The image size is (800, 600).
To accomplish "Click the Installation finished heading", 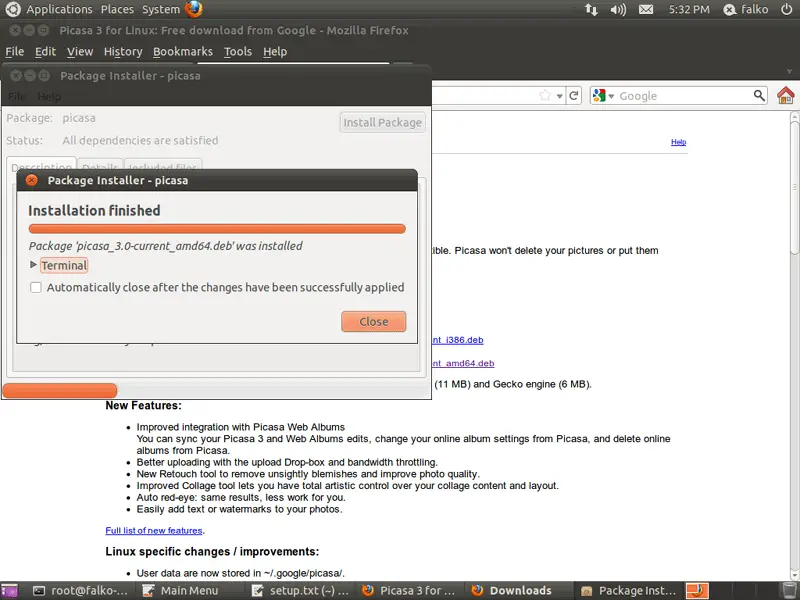I will (94, 210).
